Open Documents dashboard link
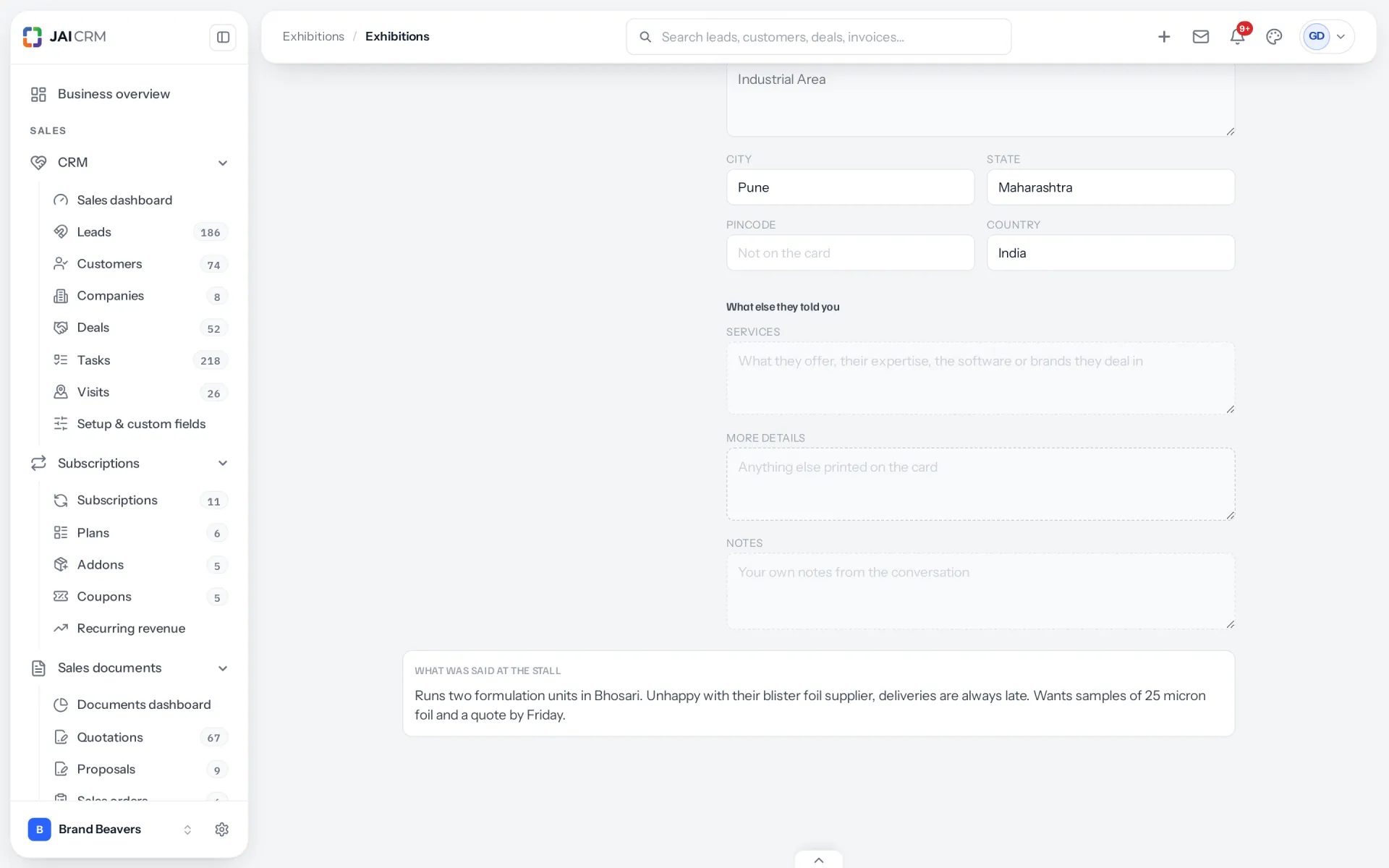 (x=140, y=705)
